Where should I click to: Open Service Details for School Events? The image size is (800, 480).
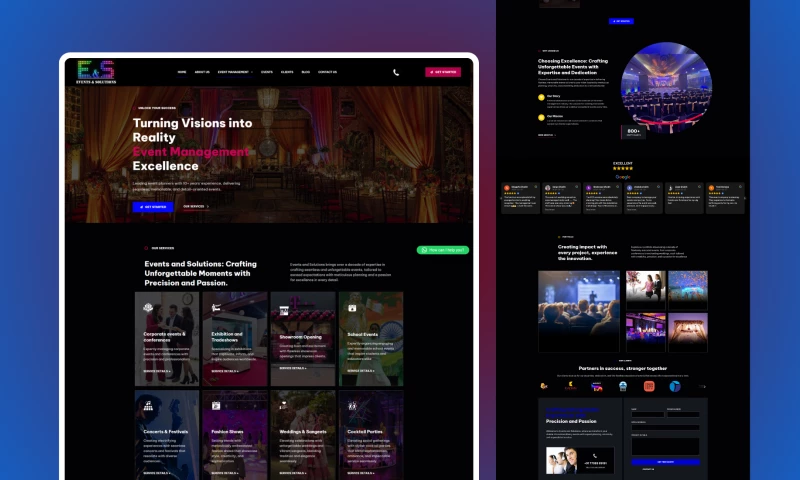coord(361,371)
